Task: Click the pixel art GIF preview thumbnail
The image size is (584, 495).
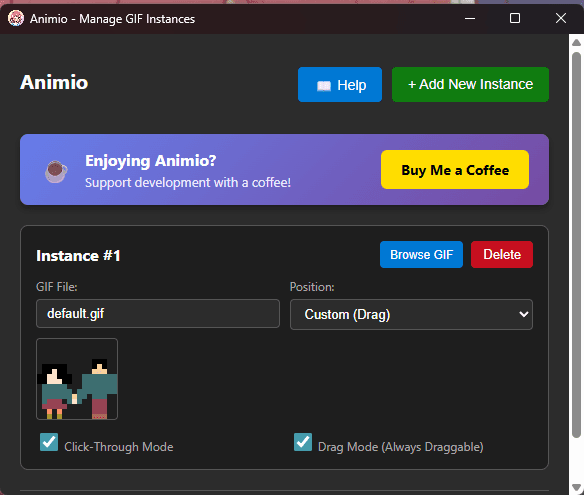Action: coord(77,379)
